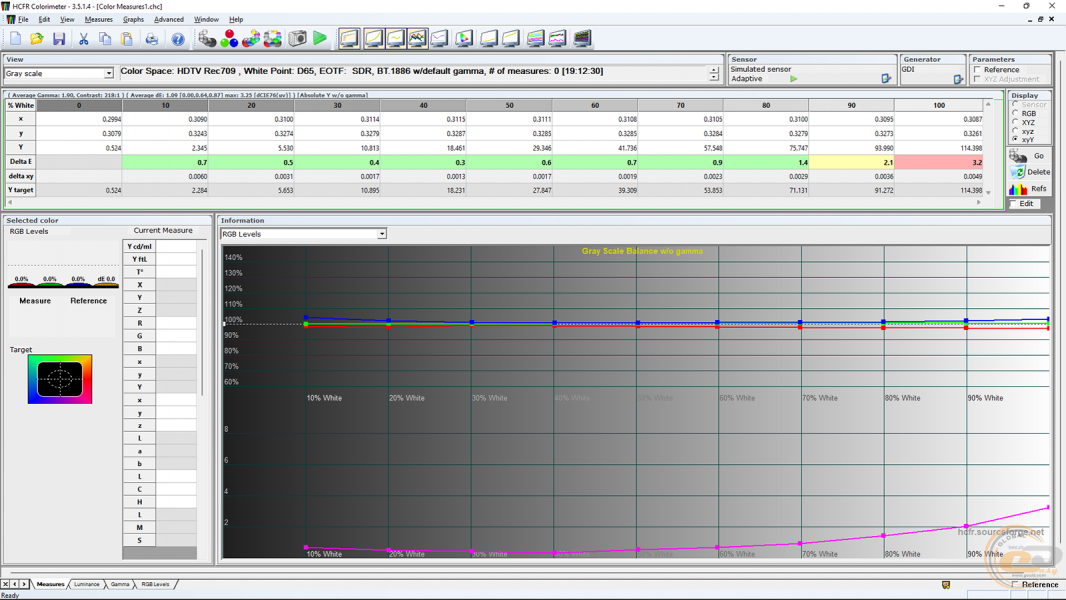
Task: Click the small green arrow beside Adaptive
Action: [793, 79]
